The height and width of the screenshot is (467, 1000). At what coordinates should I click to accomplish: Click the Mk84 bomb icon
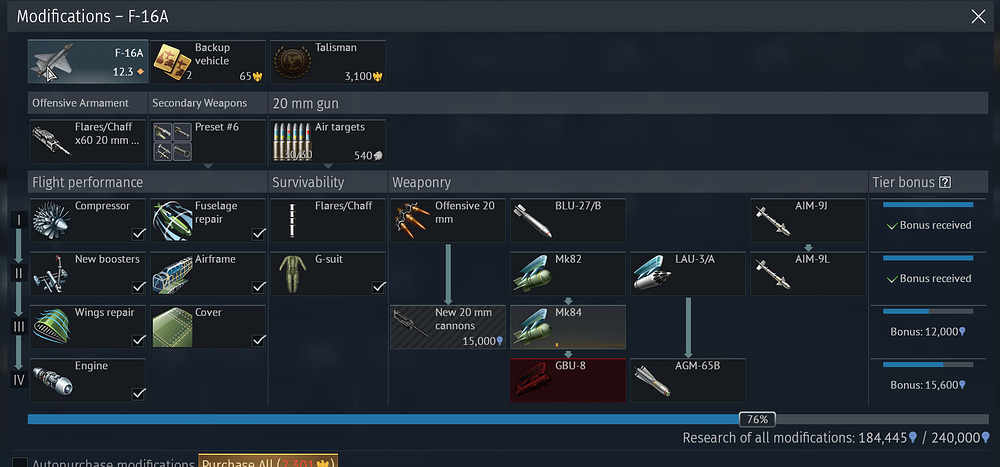coord(532,327)
